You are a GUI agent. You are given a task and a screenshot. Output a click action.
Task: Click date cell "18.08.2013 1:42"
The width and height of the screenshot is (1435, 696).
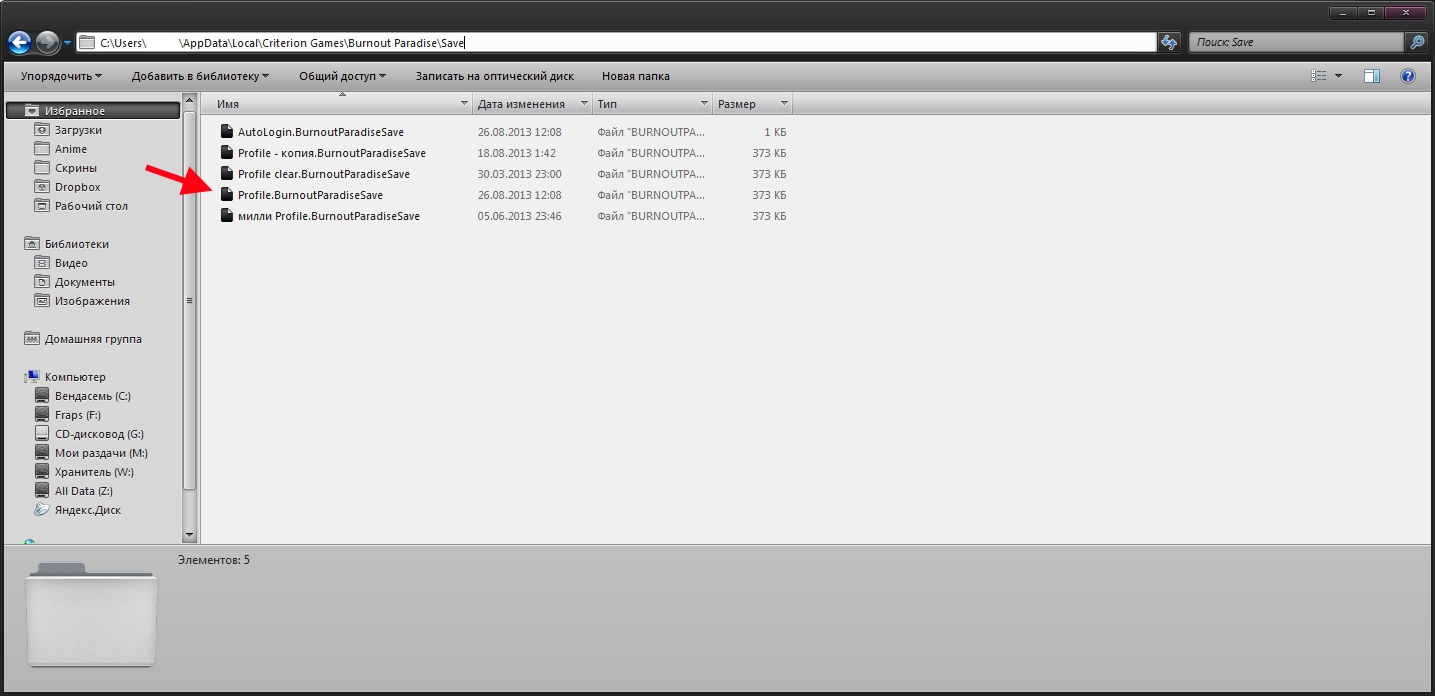click(x=517, y=153)
